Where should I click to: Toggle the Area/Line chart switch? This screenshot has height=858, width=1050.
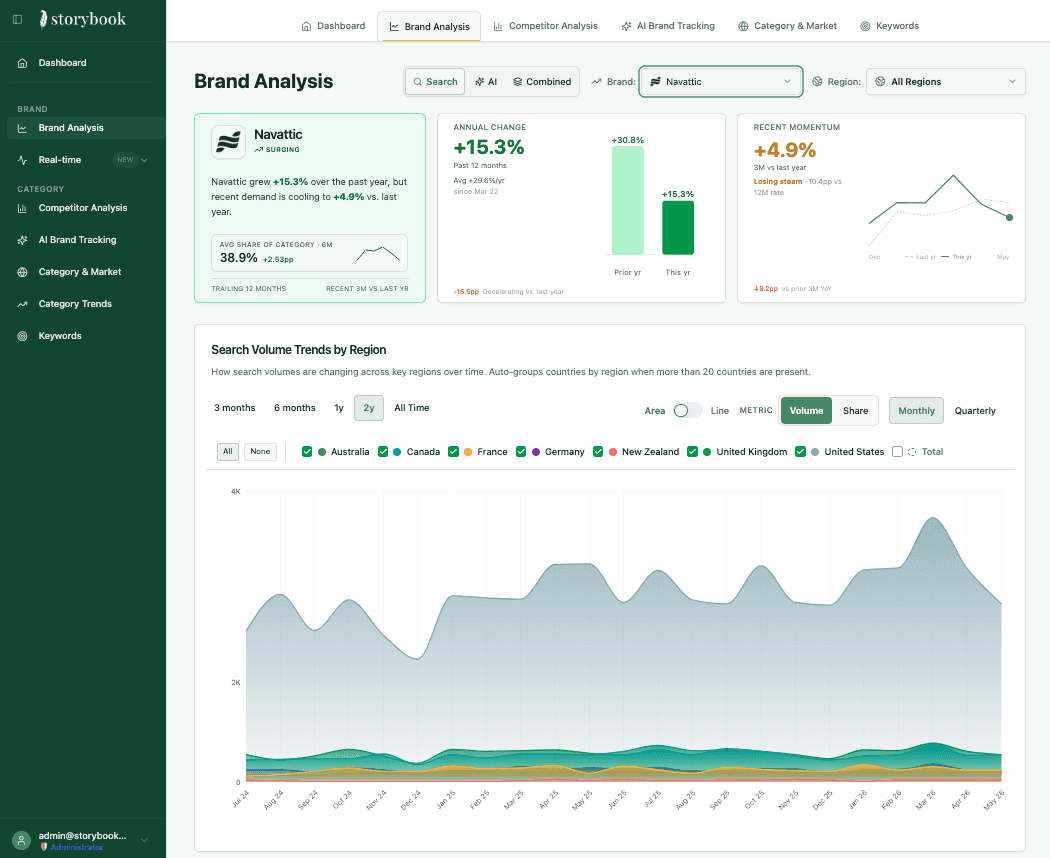688,411
